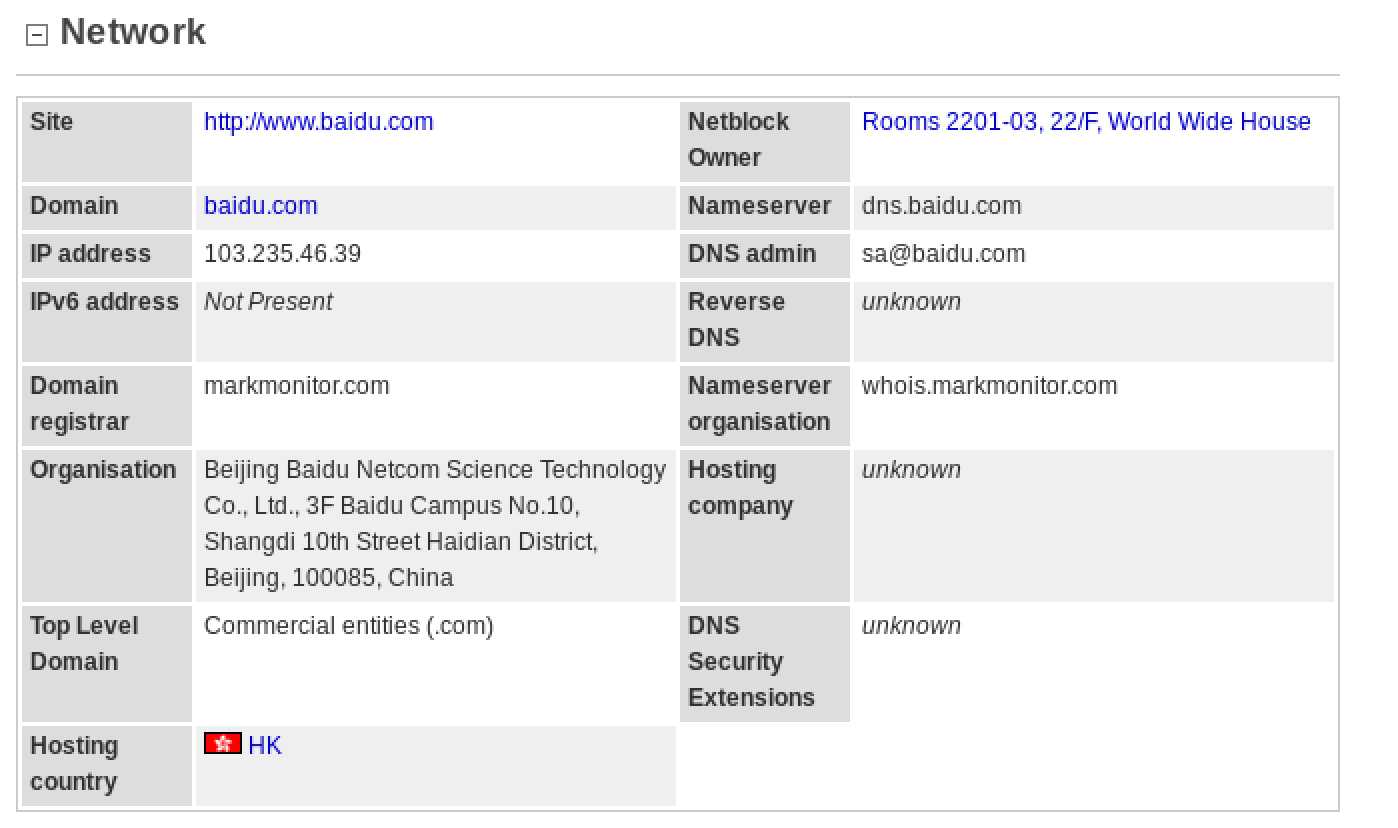Screen dimensions: 1398x828
Task: Click the Not Present IPv6 value
Action: [268, 302]
